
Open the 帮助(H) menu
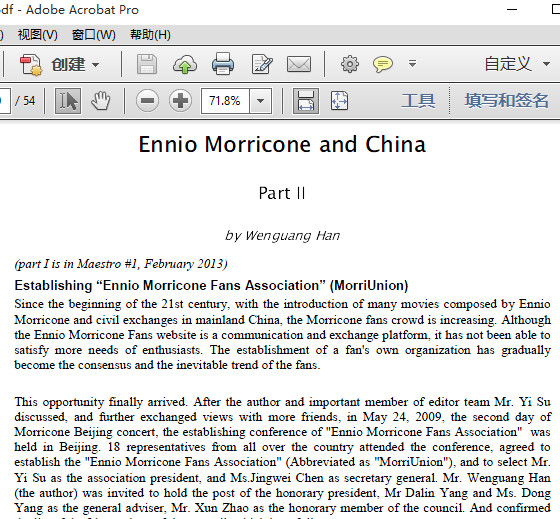click(x=150, y=35)
